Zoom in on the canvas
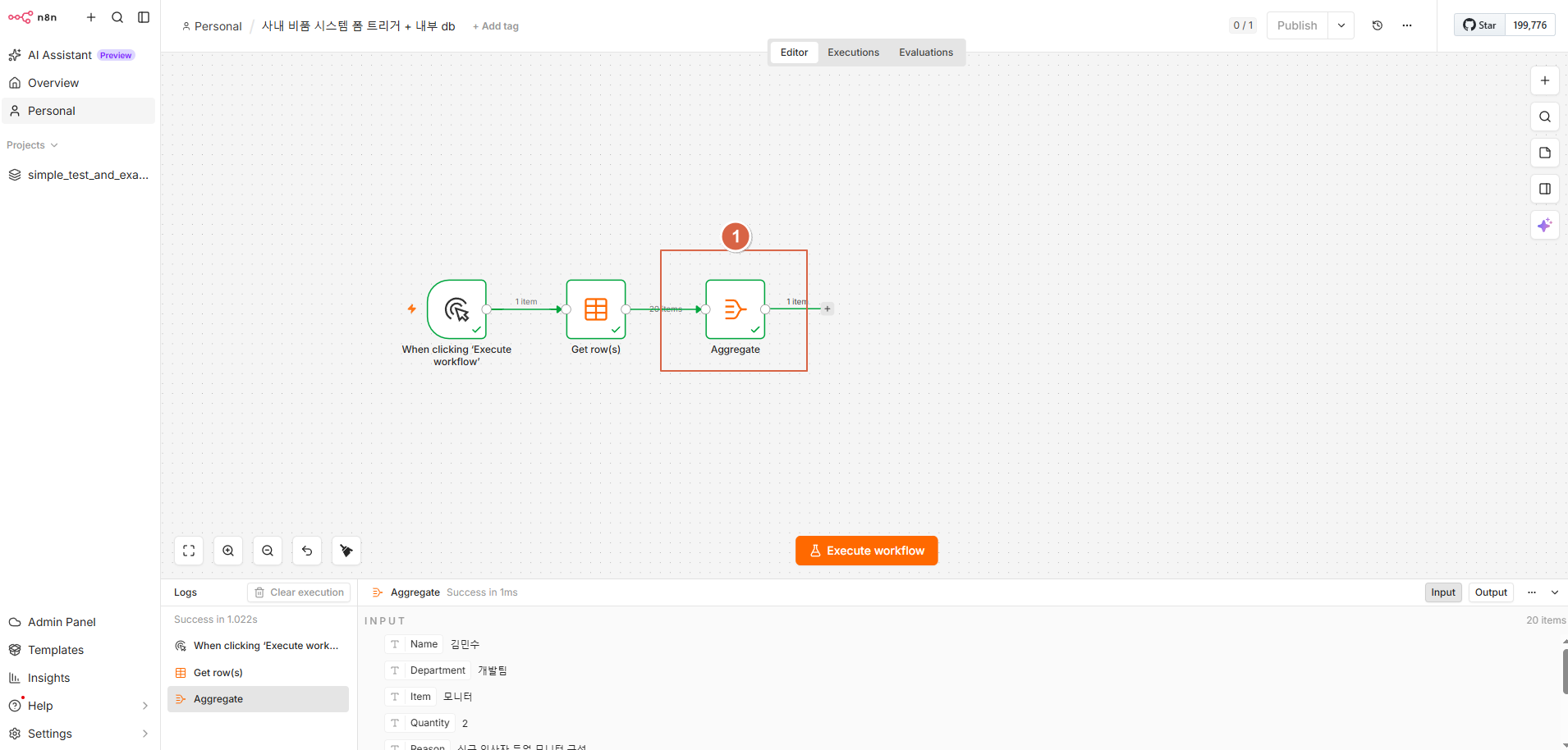This screenshot has height=750, width=1568. 228,551
